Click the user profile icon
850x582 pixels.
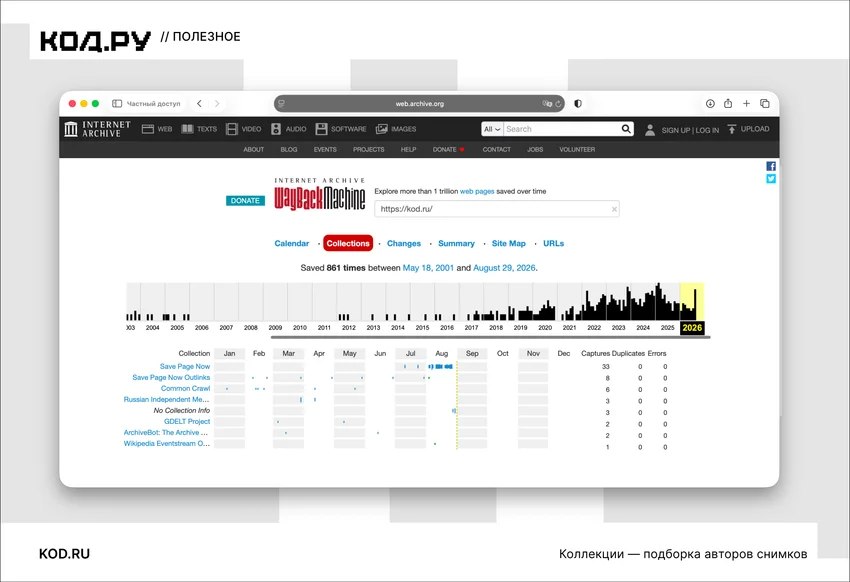tap(650, 130)
